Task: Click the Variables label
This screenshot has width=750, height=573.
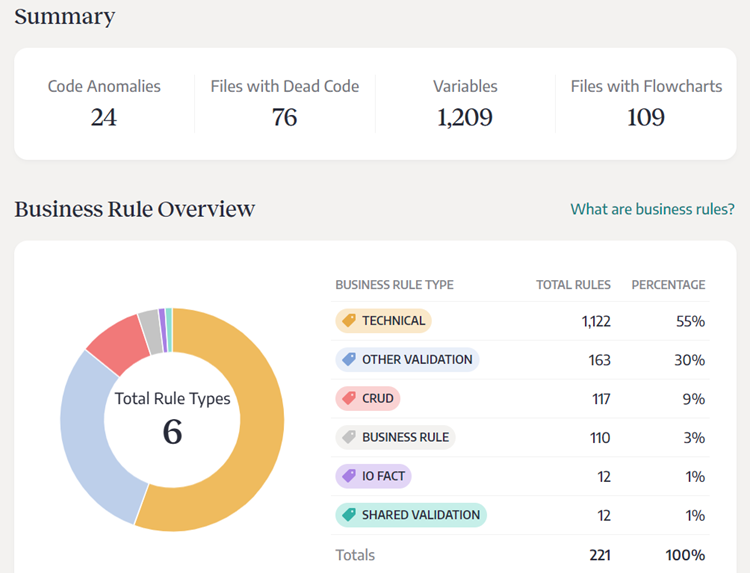Action: [465, 86]
